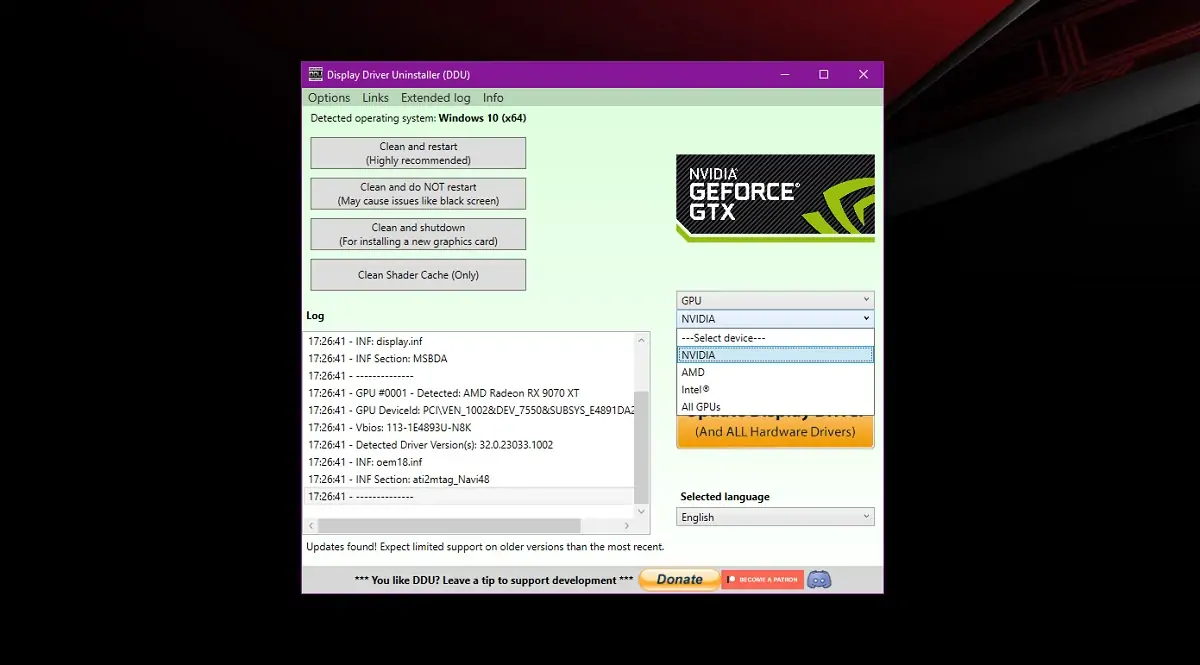Select log line 'Vbios: 113-1E4893U-N8K'
The width and height of the screenshot is (1200, 665).
(x=468, y=427)
